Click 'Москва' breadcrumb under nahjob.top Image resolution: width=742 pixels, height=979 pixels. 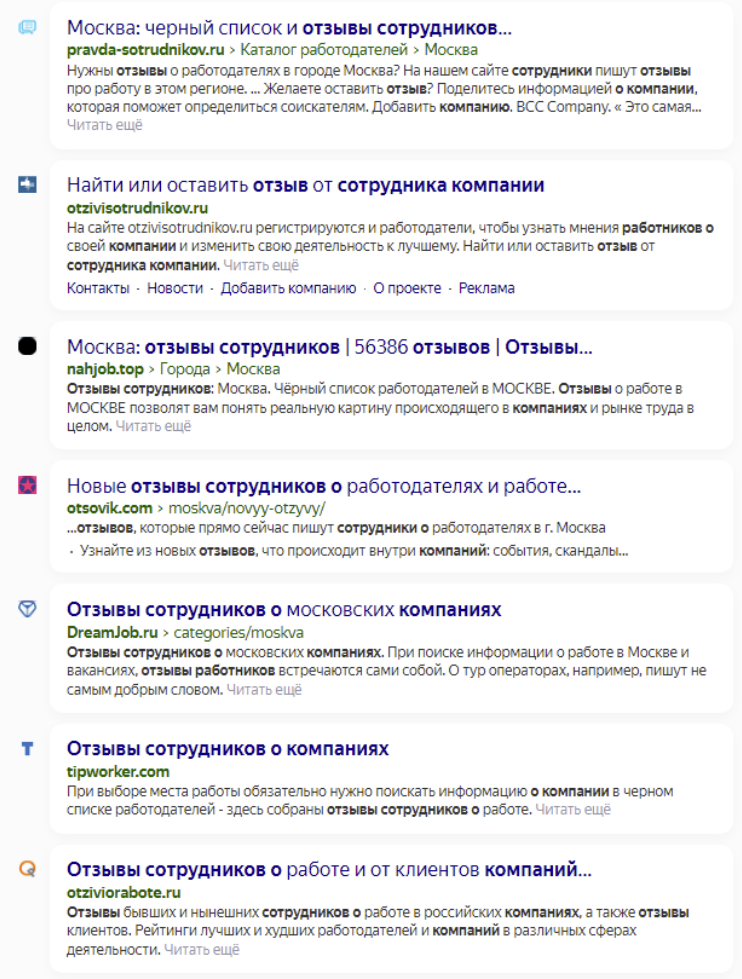click(253, 369)
